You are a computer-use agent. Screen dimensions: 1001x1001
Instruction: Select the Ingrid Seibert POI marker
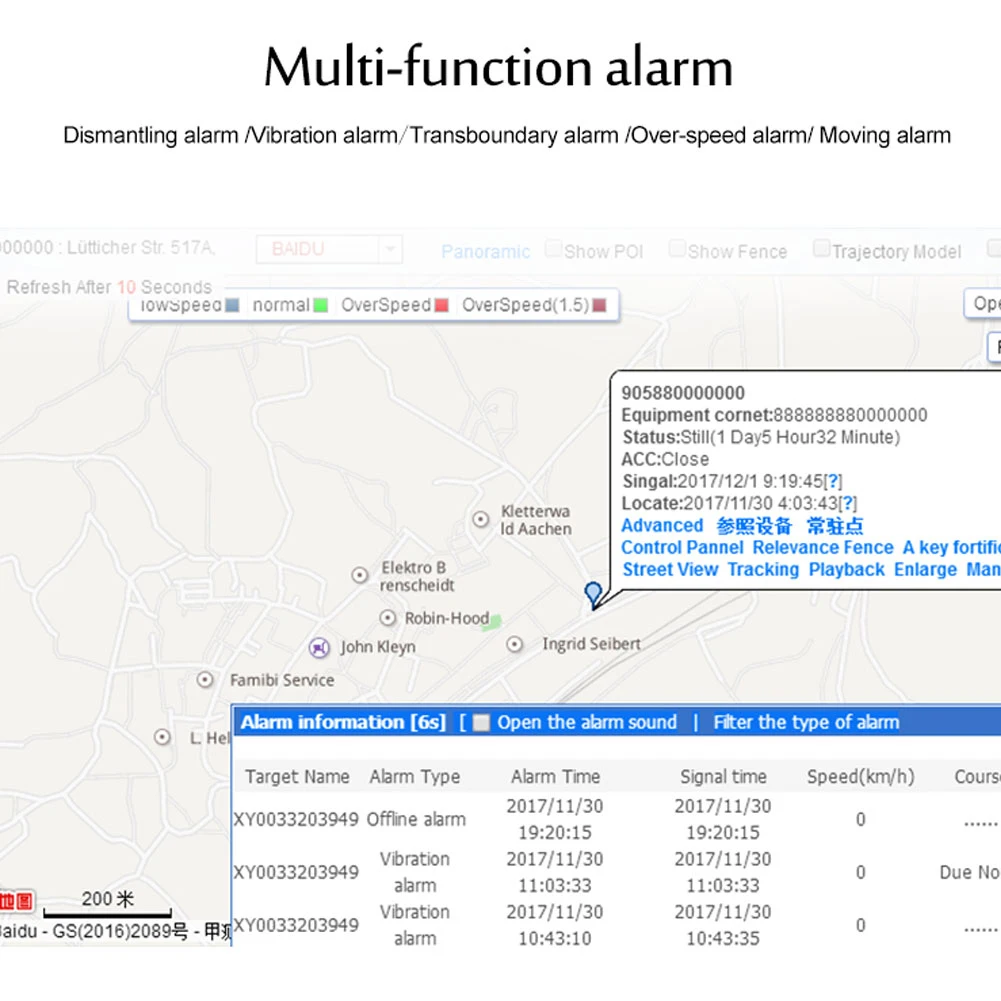(515, 644)
